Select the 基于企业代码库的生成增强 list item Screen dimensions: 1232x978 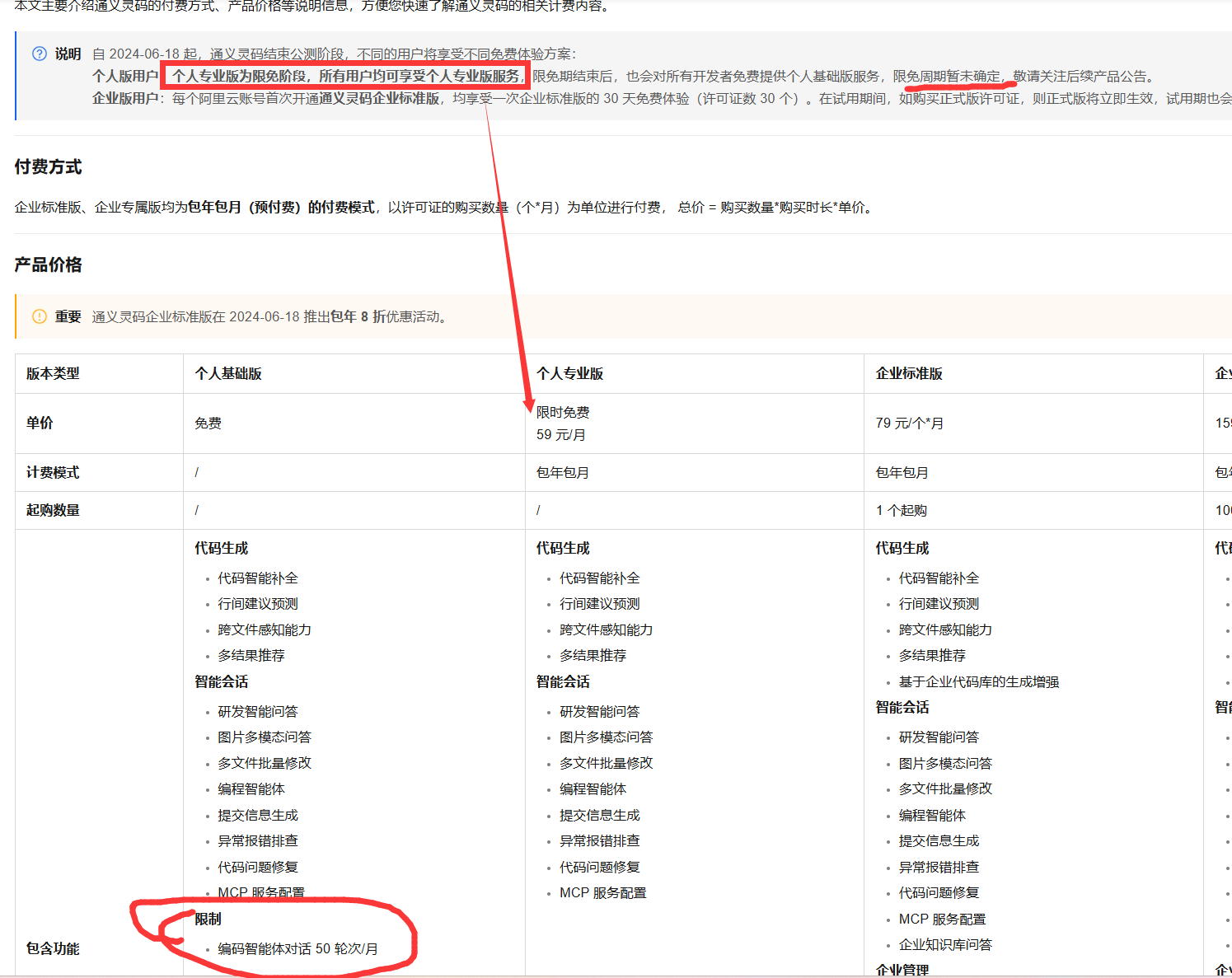[x=978, y=681]
